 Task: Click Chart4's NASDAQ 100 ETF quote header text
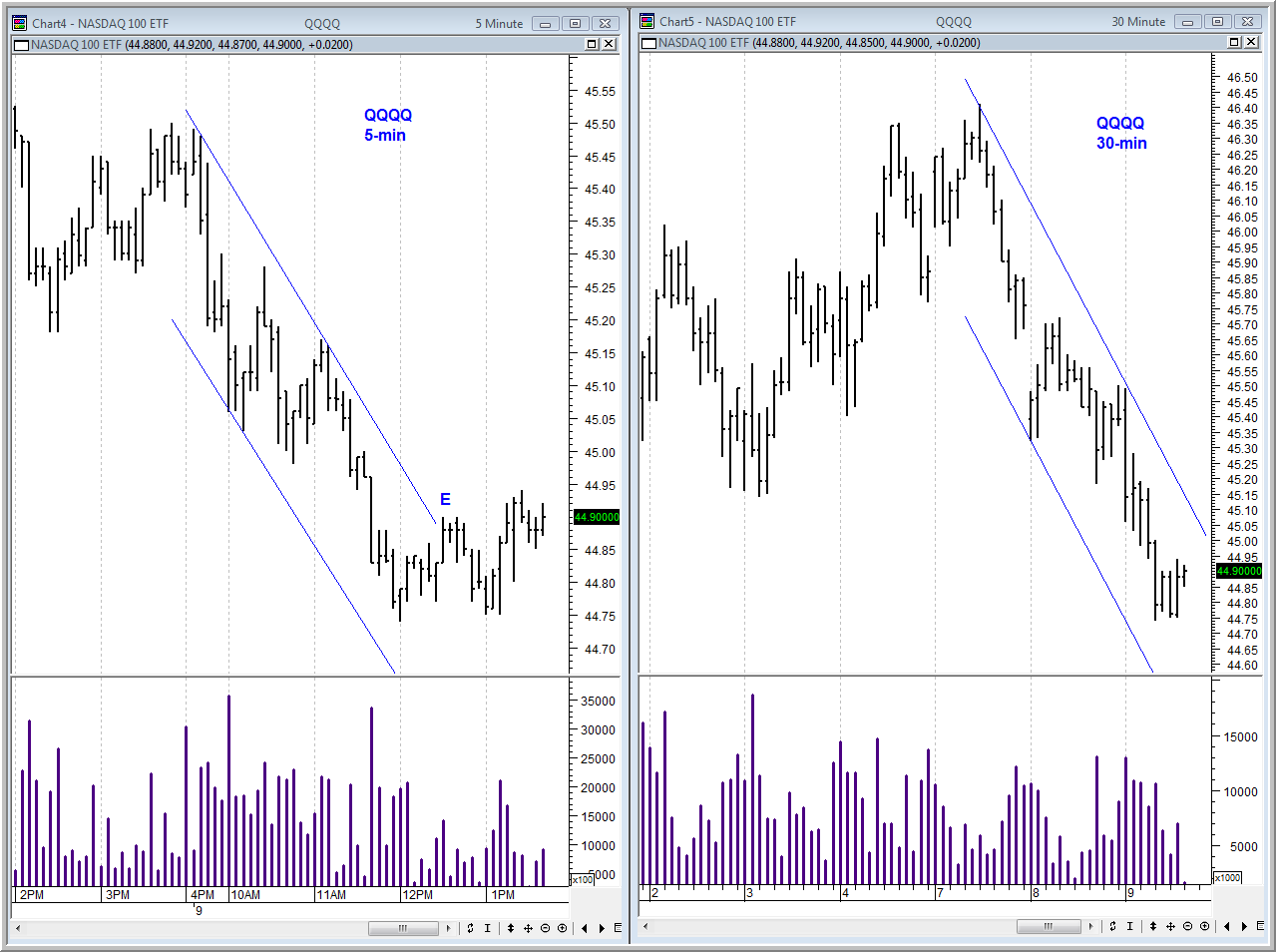pos(192,44)
